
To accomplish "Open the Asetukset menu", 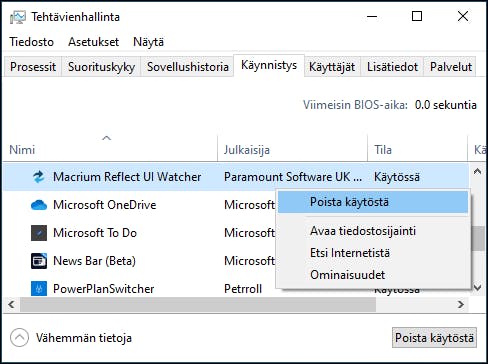I will pos(93,42).
